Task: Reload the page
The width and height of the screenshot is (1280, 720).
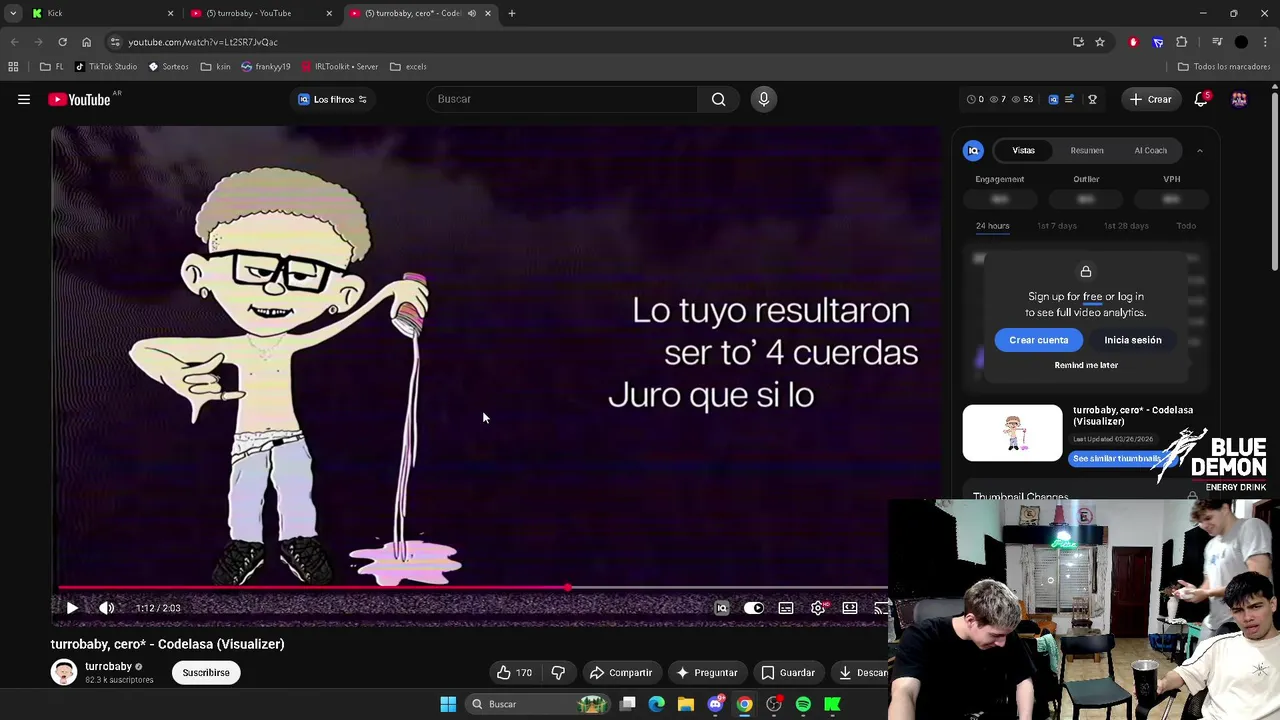Action: coord(62,42)
